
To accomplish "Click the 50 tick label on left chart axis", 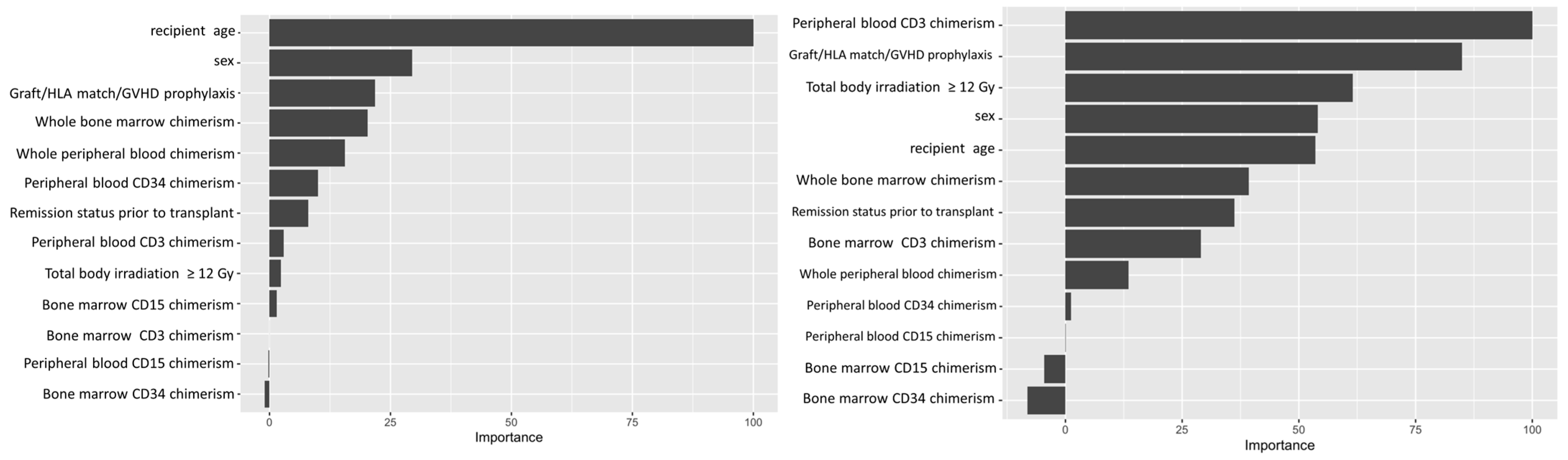I will pos(511,422).
